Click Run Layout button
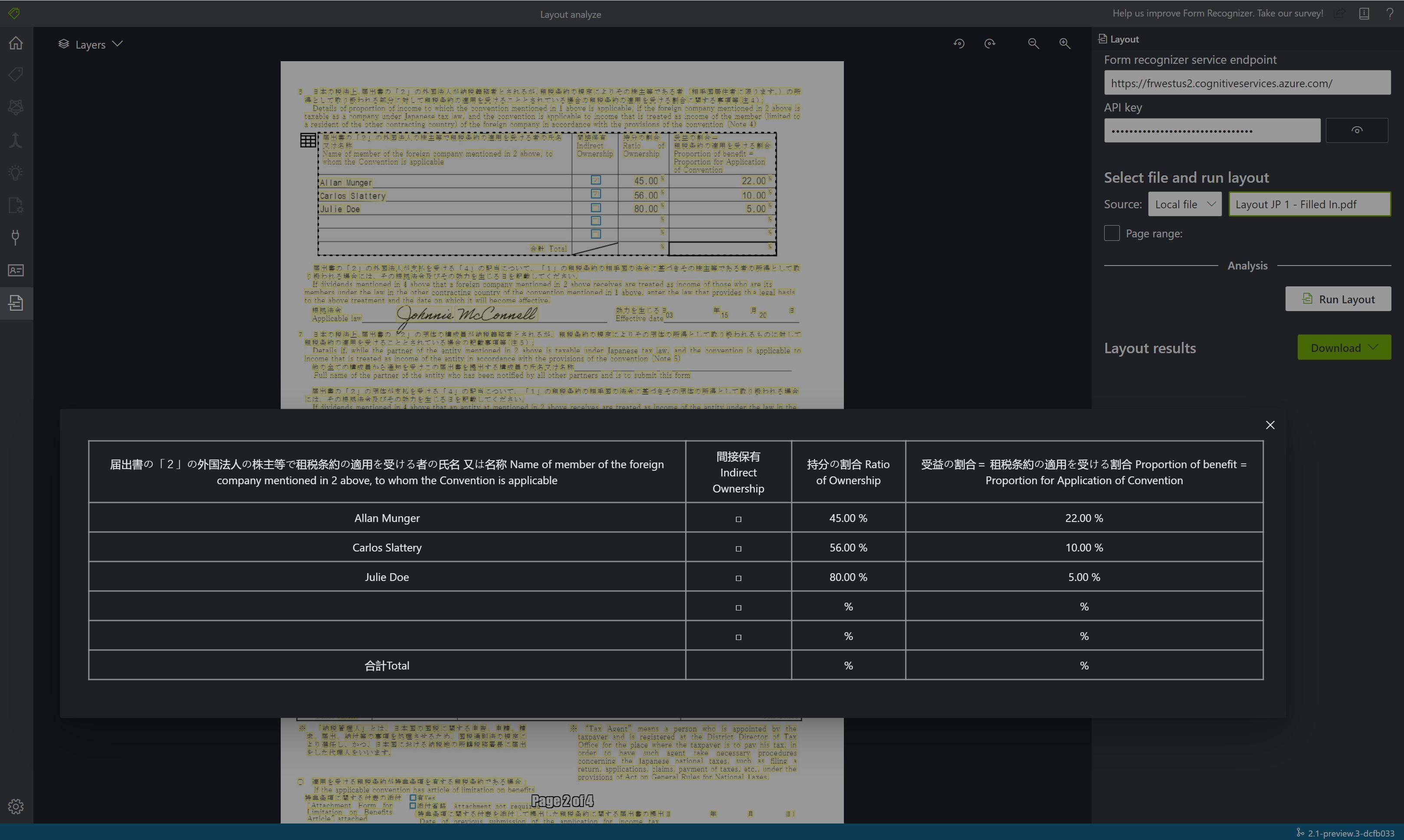The width and height of the screenshot is (1404, 840). point(1338,299)
